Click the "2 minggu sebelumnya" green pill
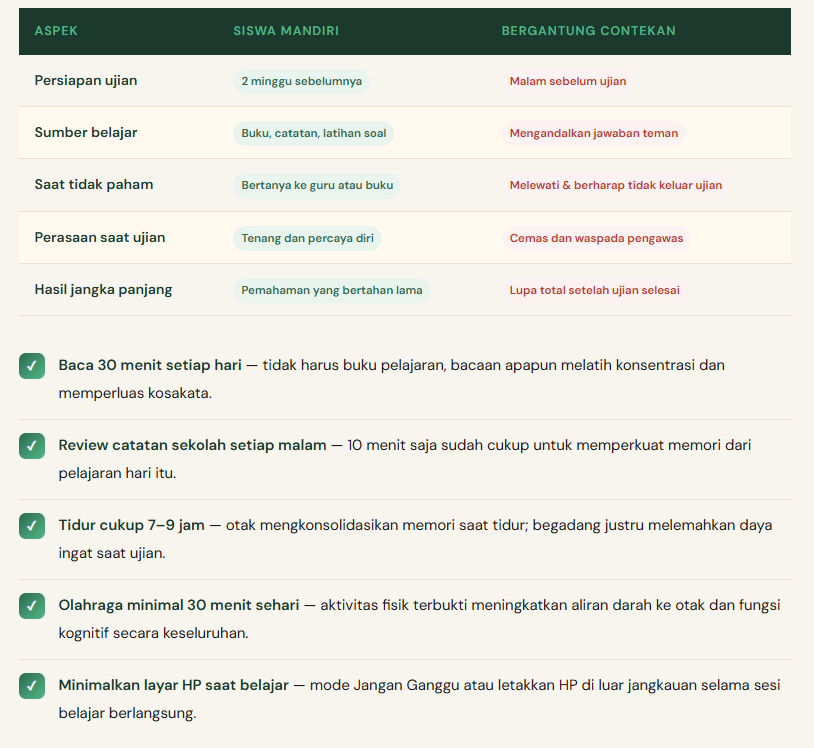Image resolution: width=814 pixels, height=748 pixels. pos(301,81)
